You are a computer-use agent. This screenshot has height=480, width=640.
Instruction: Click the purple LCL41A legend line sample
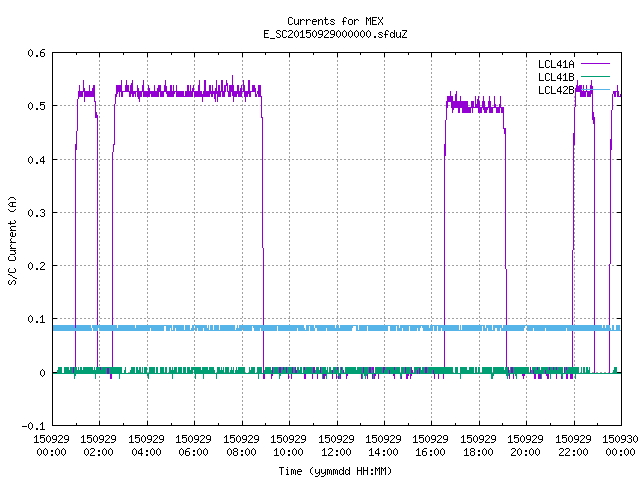tap(595, 64)
